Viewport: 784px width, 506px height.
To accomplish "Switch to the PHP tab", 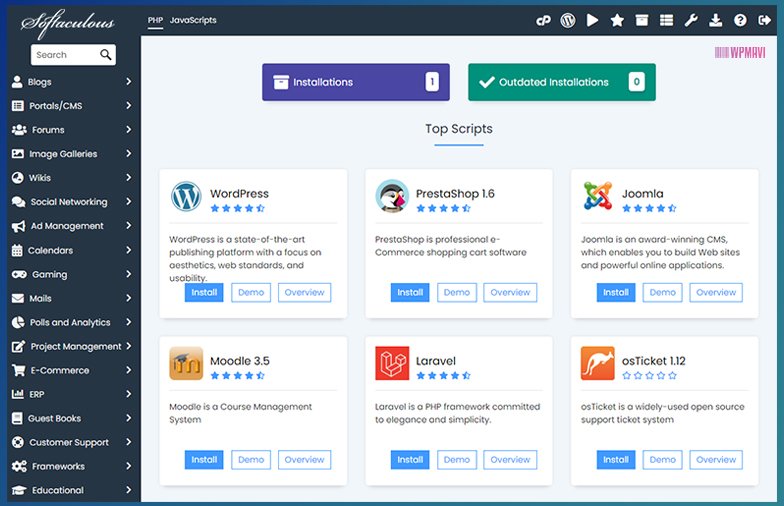I will tap(155, 20).
